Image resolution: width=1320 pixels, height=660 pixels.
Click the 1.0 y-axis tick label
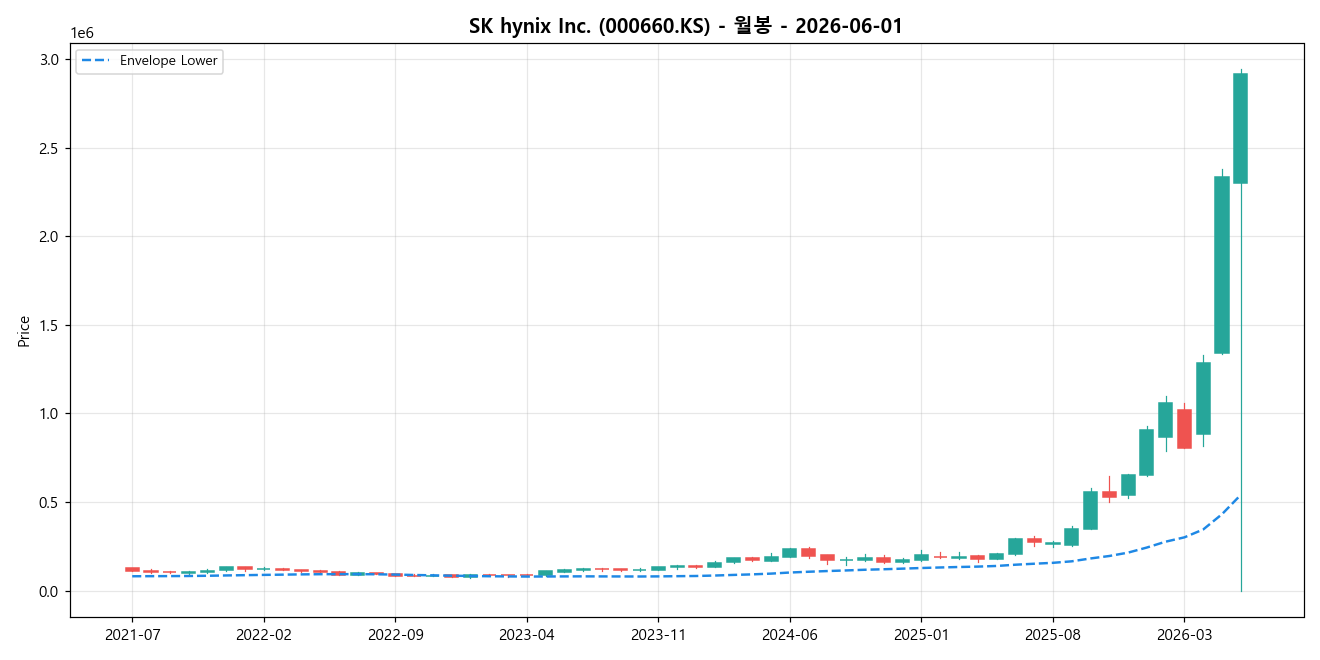pyautogui.click(x=51, y=413)
